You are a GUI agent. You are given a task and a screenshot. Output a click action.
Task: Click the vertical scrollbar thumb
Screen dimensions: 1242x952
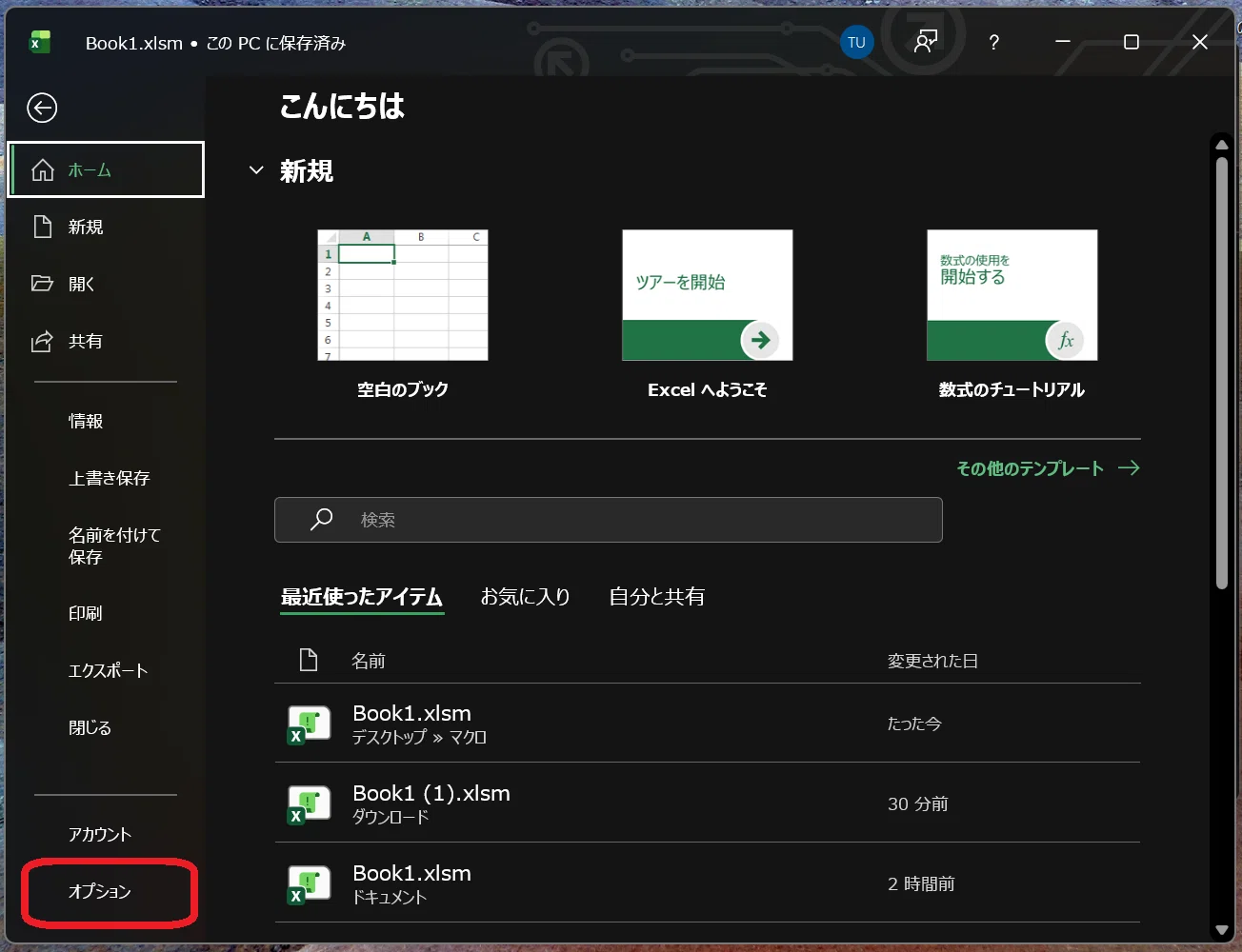click(1222, 373)
